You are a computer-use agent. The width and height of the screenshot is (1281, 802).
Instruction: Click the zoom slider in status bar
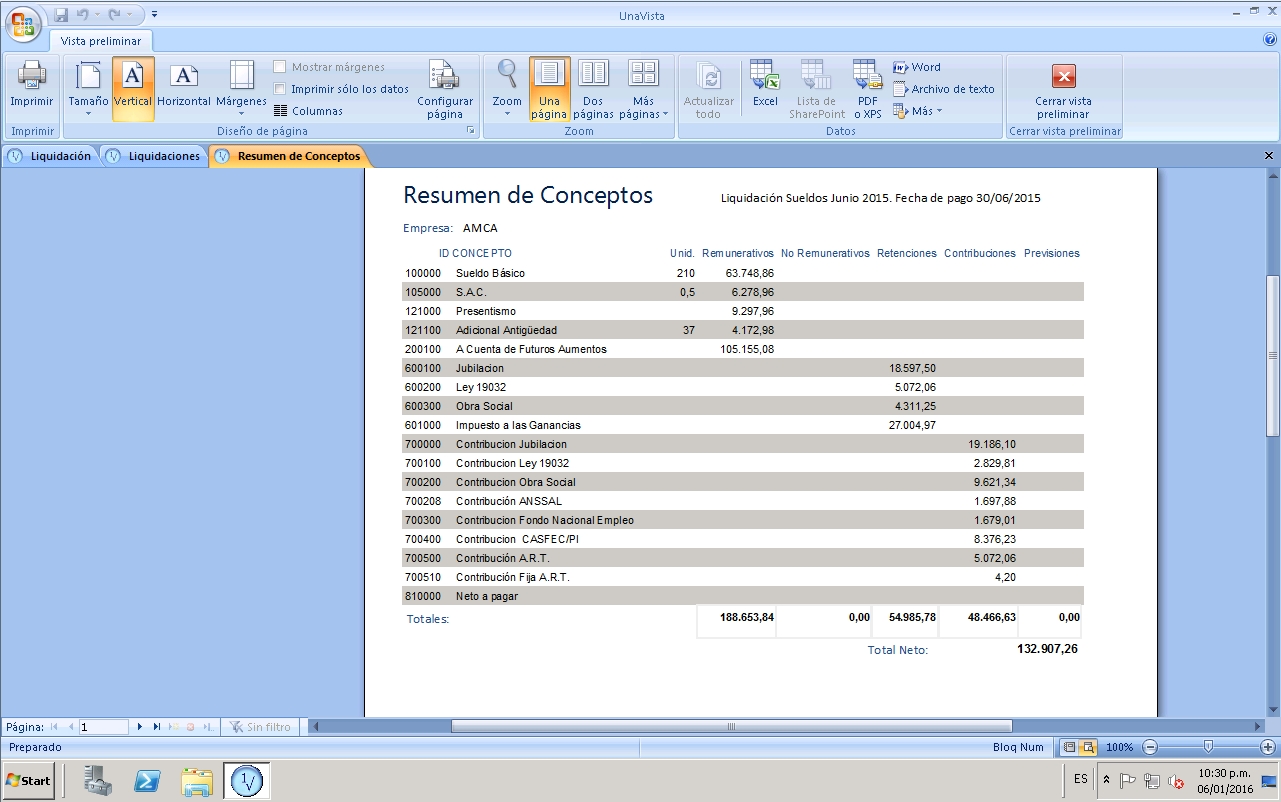[x=1208, y=747]
